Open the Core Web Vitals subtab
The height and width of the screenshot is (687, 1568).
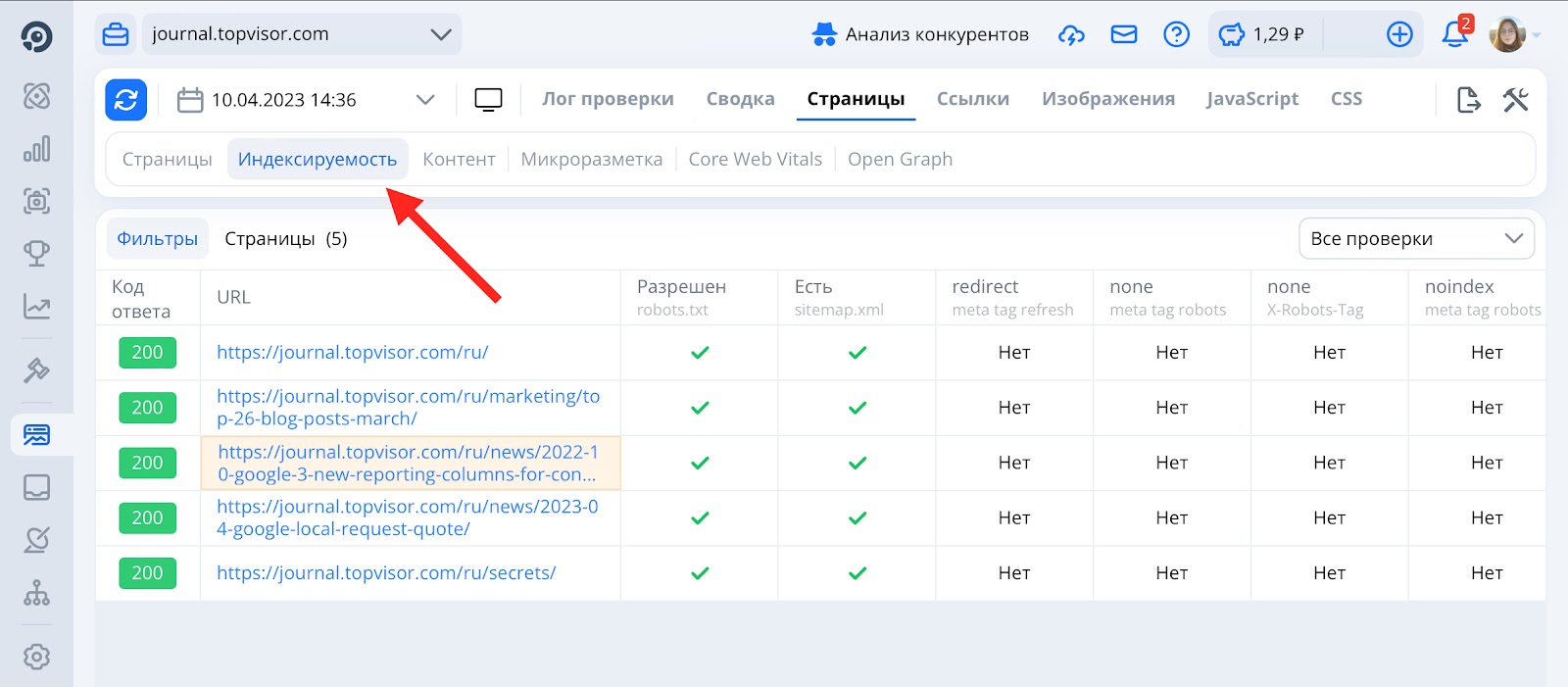tap(755, 160)
